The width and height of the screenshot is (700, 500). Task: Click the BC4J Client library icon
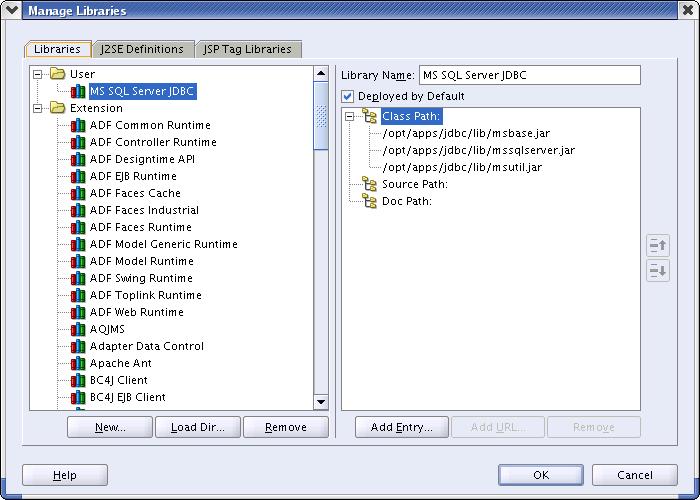point(78,379)
